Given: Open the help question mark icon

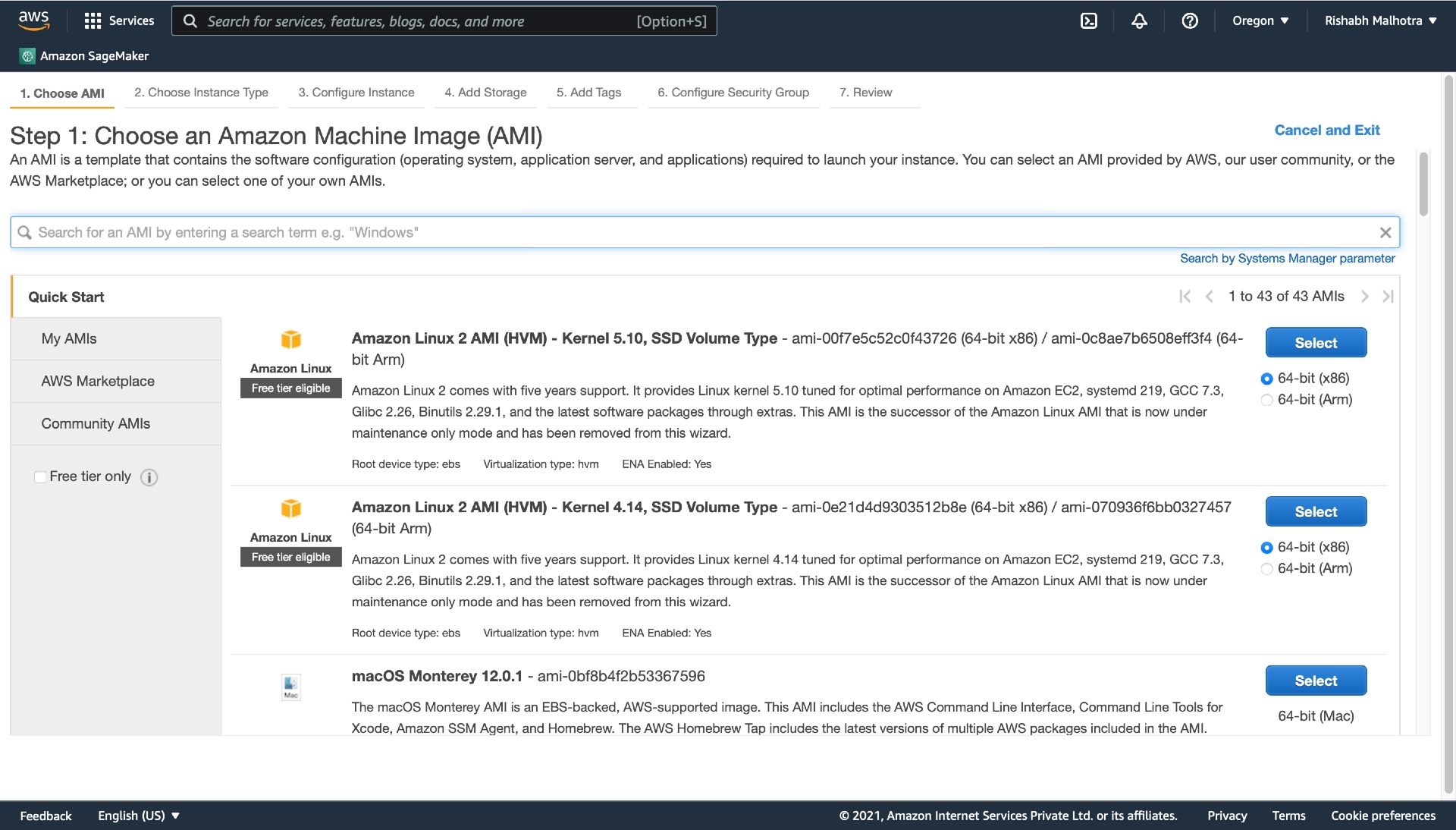Looking at the screenshot, I should [1190, 21].
